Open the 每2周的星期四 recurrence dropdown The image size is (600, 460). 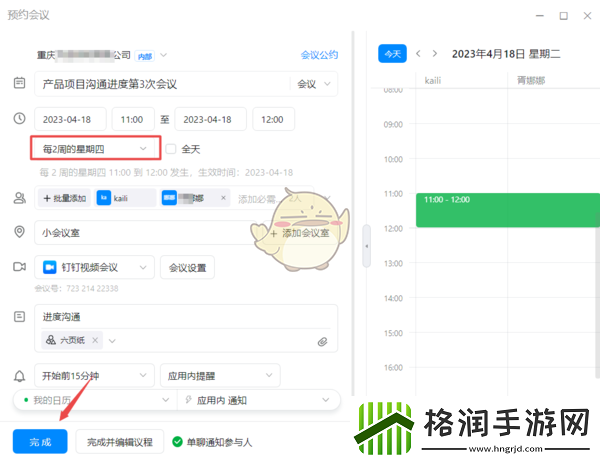[95, 148]
